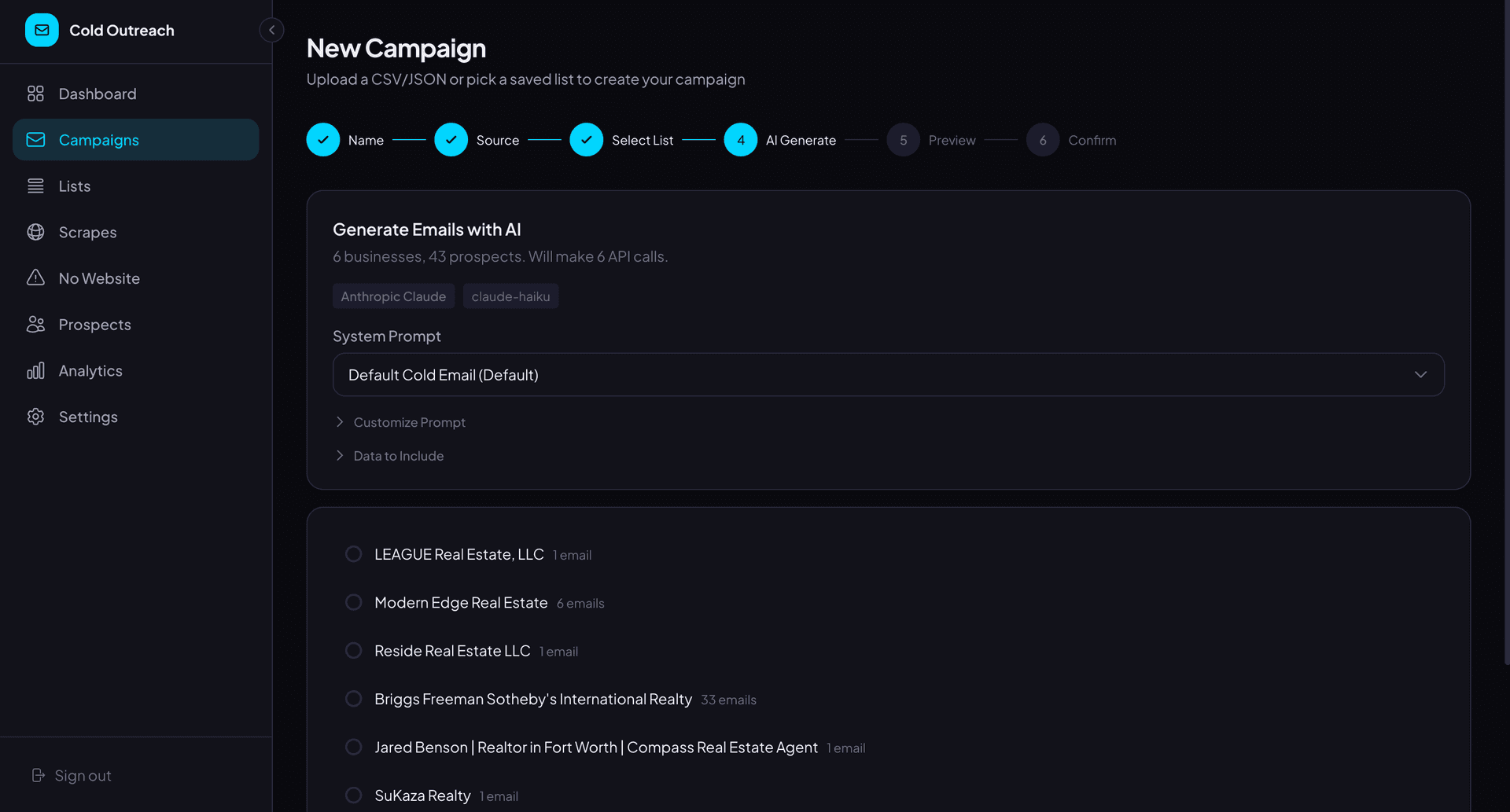Click the Cold Outreach mail logo

[42, 30]
